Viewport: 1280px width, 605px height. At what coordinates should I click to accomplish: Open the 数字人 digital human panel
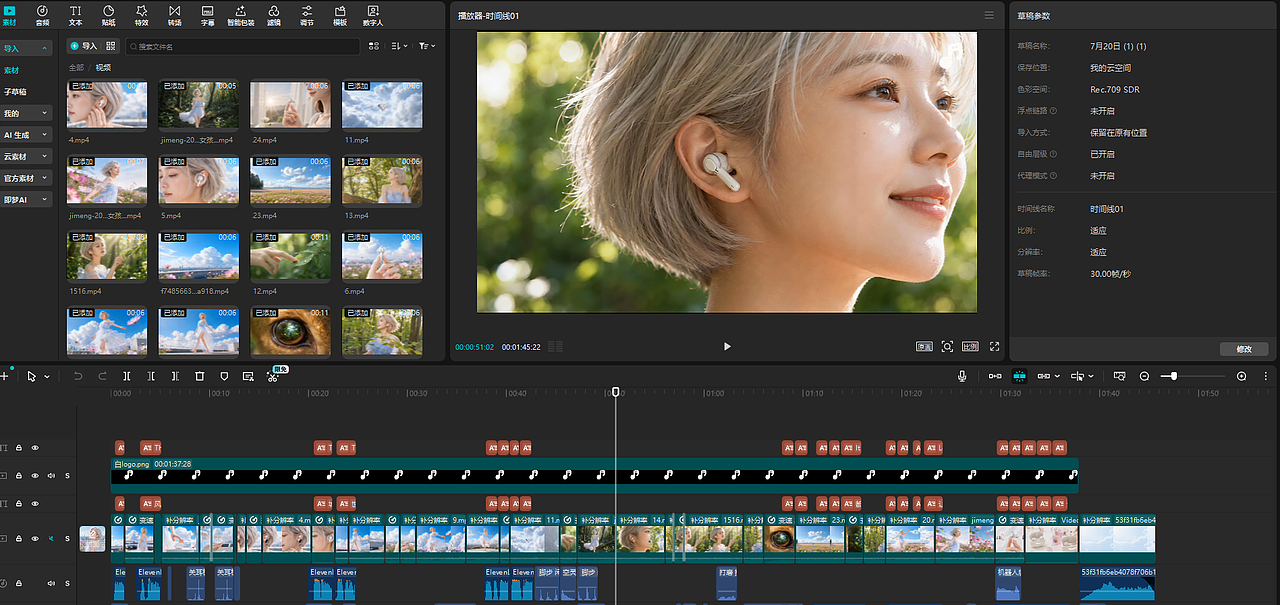[373, 14]
